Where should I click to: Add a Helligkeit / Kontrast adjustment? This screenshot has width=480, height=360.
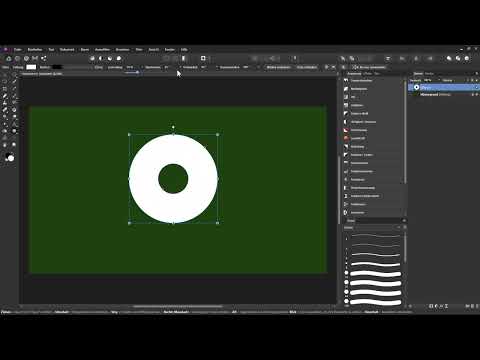[x=363, y=122]
